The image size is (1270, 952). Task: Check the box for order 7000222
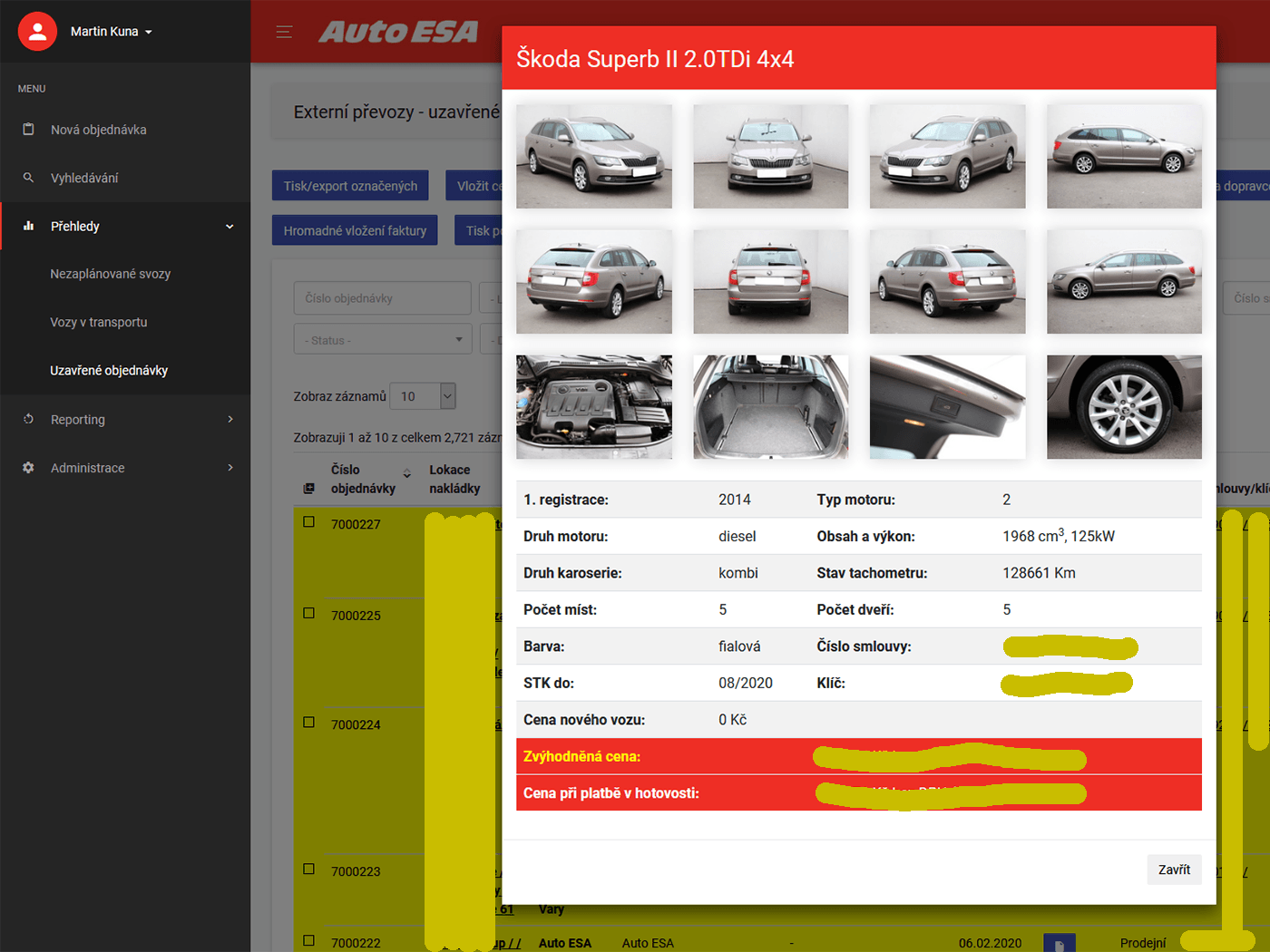[309, 940]
